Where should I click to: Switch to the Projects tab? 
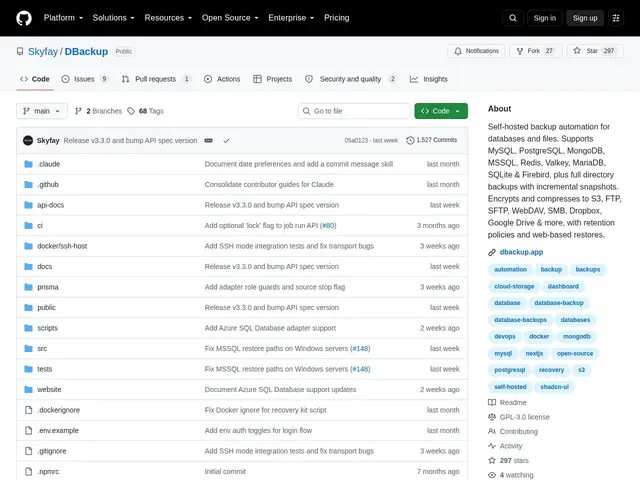click(272, 79)
